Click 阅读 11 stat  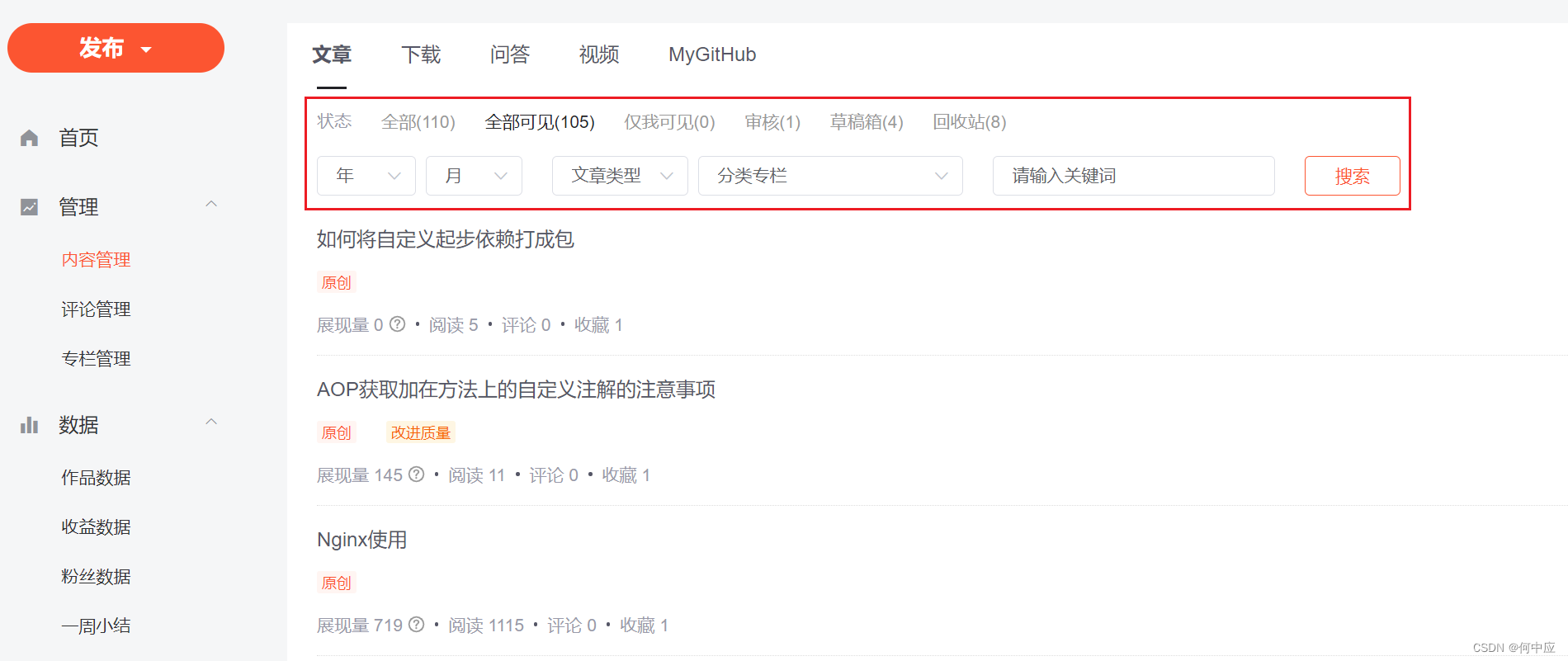tap(476, 475)
